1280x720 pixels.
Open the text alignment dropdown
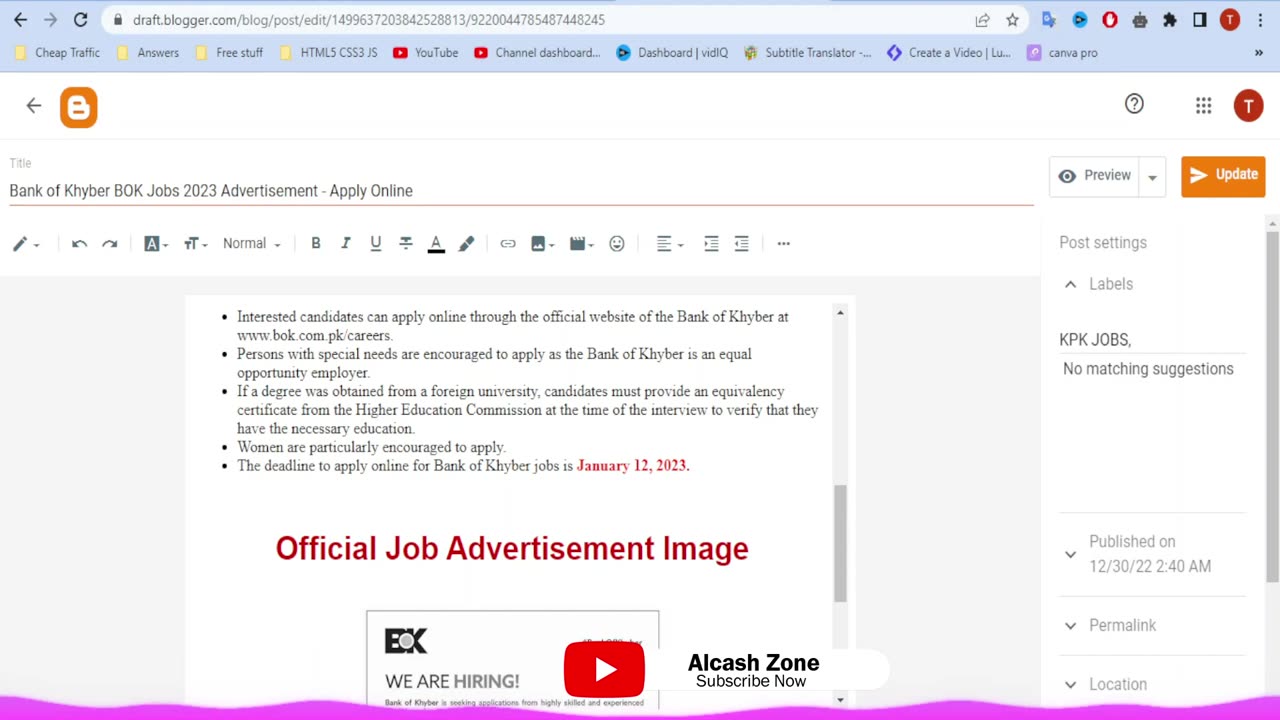tap(669, 244)
